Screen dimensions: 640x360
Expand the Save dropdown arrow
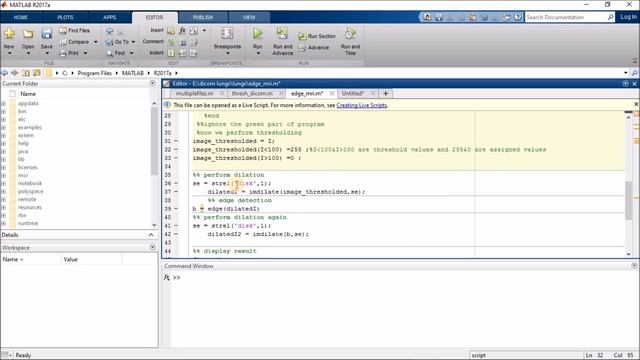[x=47, y=53]
